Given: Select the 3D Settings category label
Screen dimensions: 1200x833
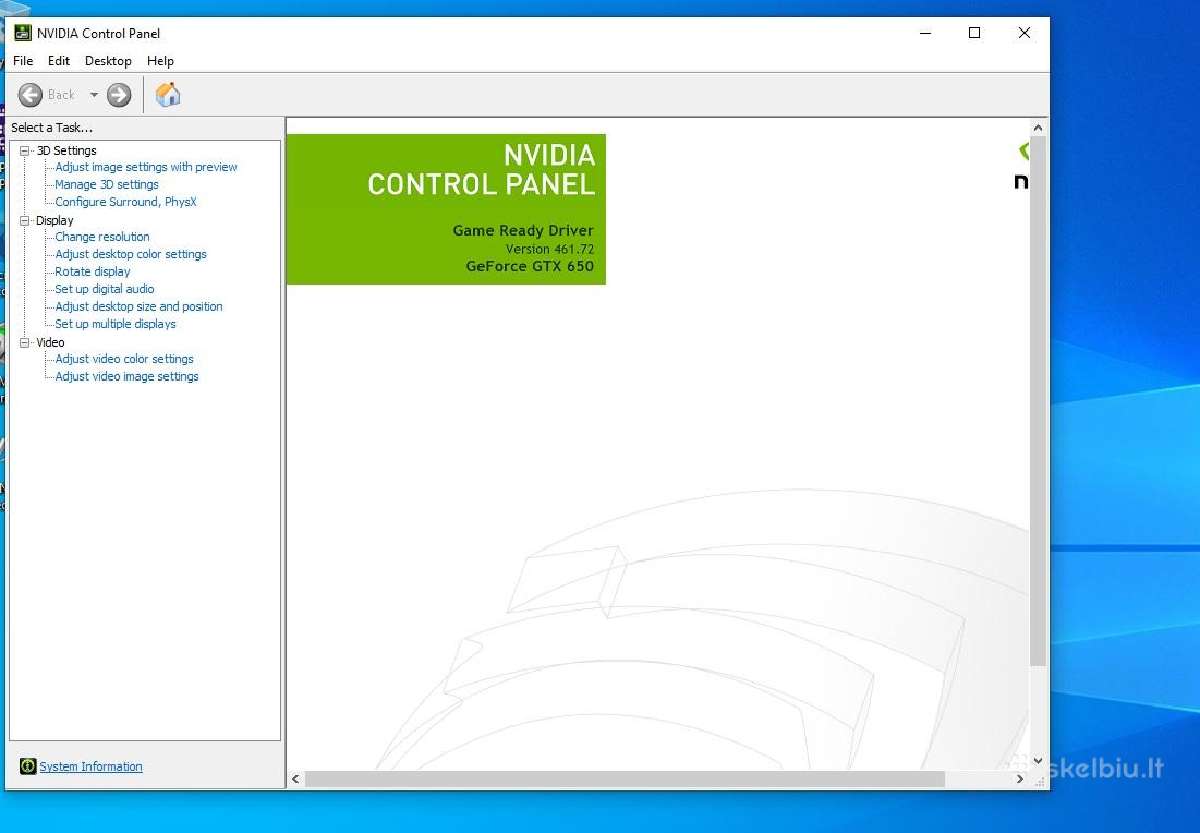Looking at the screenshot, I should click(67, 151).
